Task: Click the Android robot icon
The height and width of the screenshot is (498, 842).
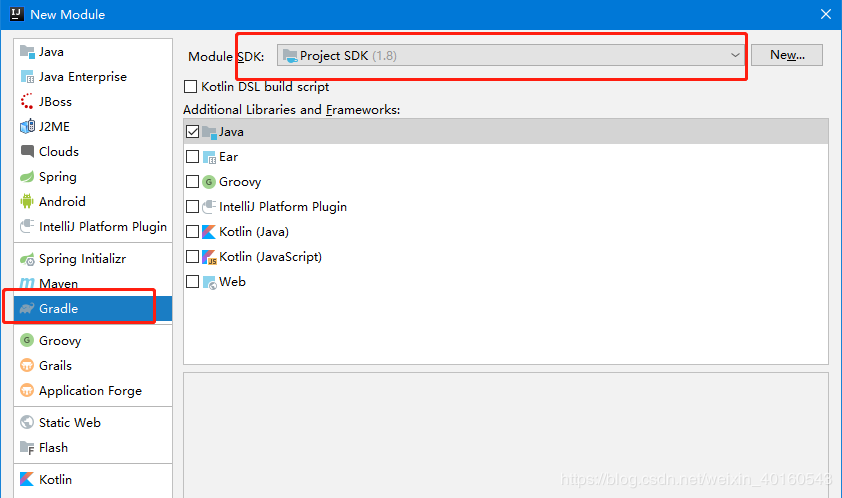Action: click(27, 201)
